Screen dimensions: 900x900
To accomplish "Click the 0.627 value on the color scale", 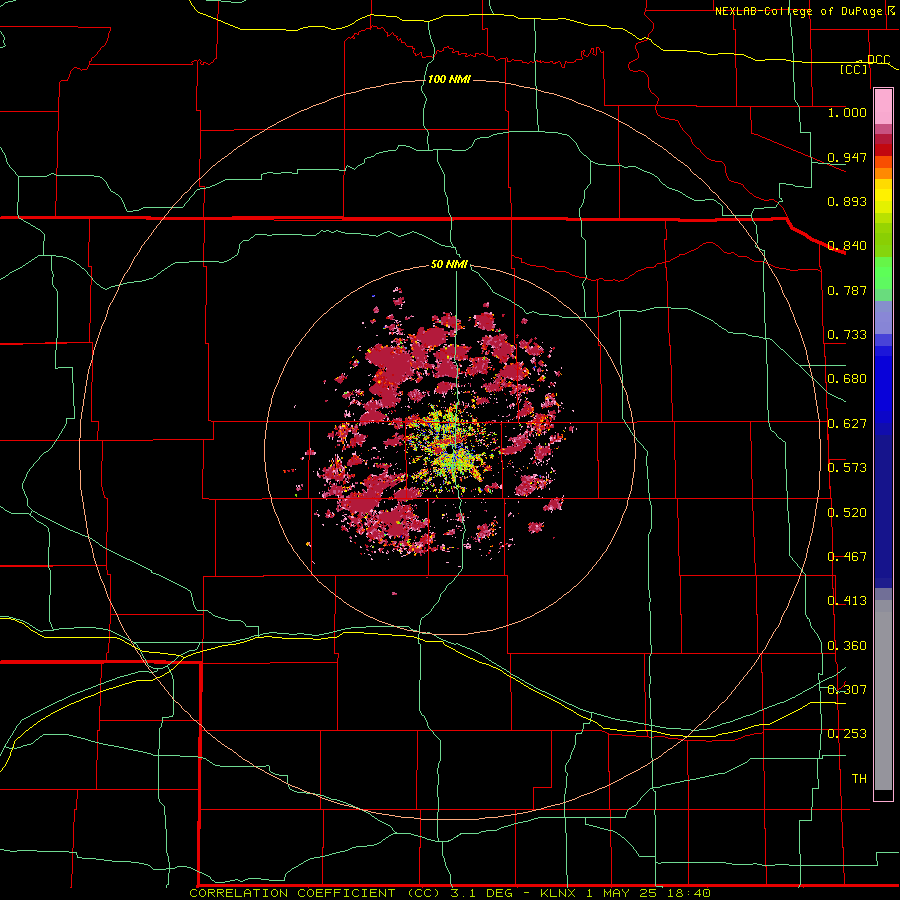I will click(847, 424).
